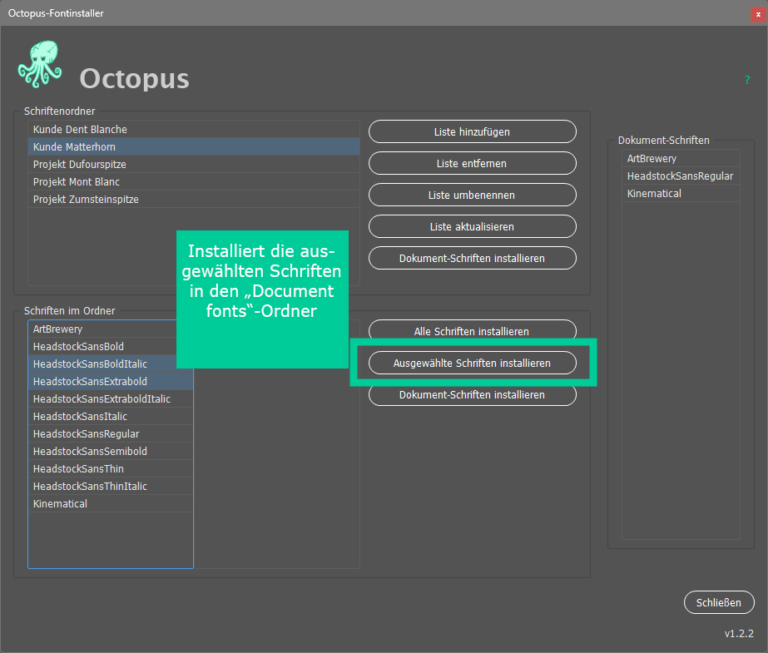Image resolution: width=768 pixels, height=653 pixels.
Task: Click the green question mark help icon
Action: click(747, 80)
